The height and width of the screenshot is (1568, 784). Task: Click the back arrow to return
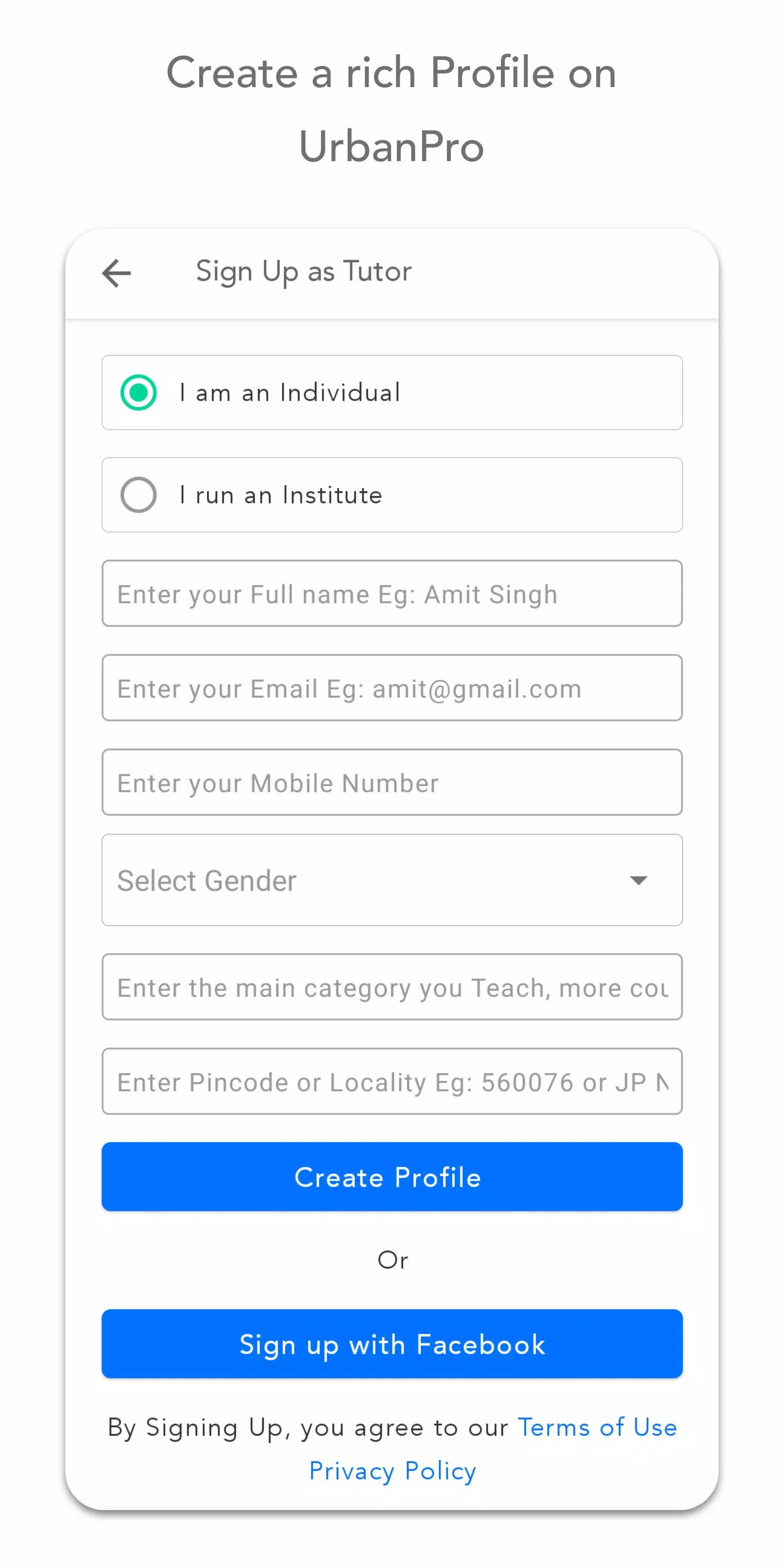116,273
